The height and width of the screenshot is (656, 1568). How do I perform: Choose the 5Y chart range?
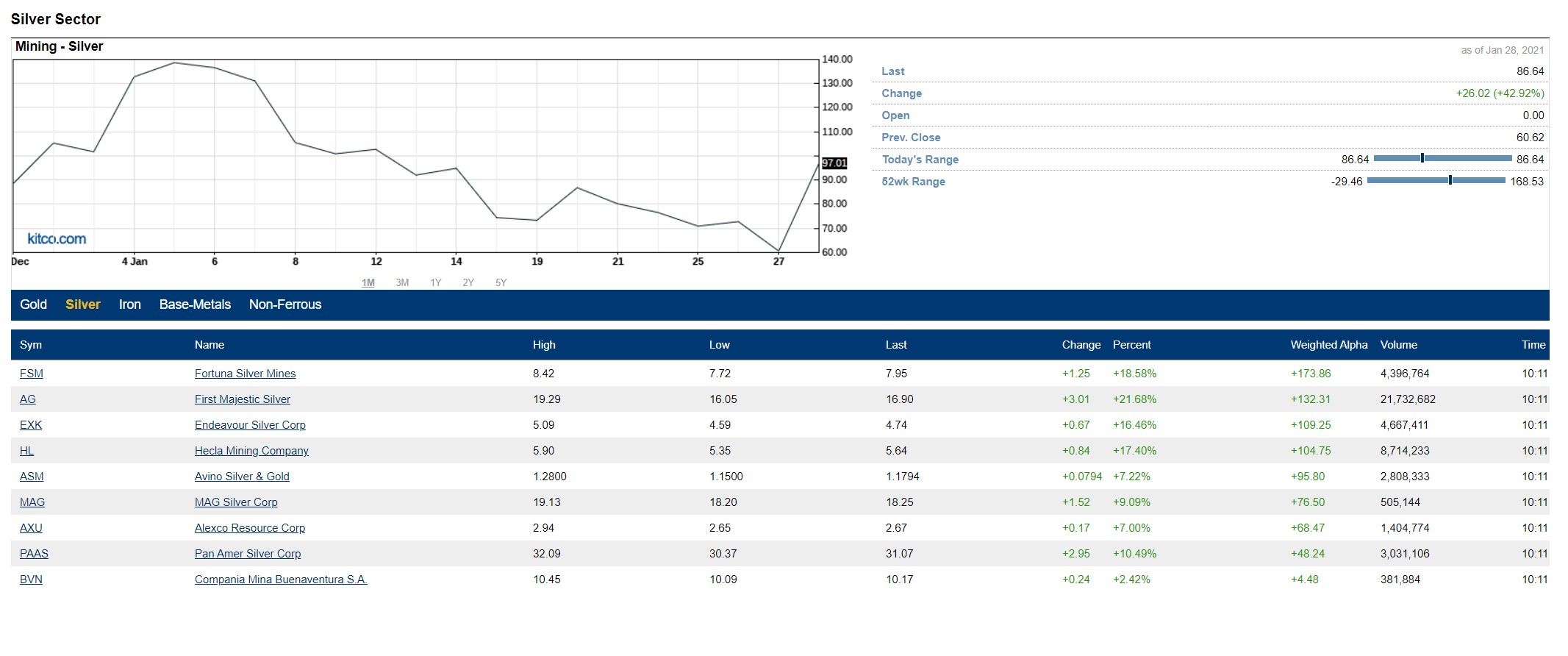[501, 282]
